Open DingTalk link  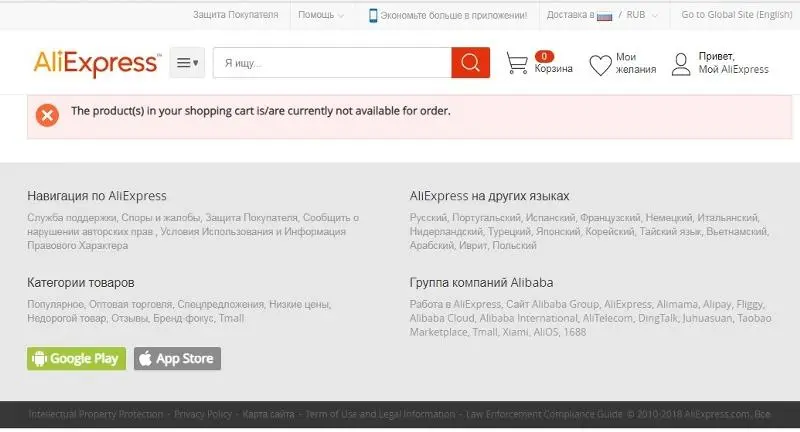tap(658, 318)
